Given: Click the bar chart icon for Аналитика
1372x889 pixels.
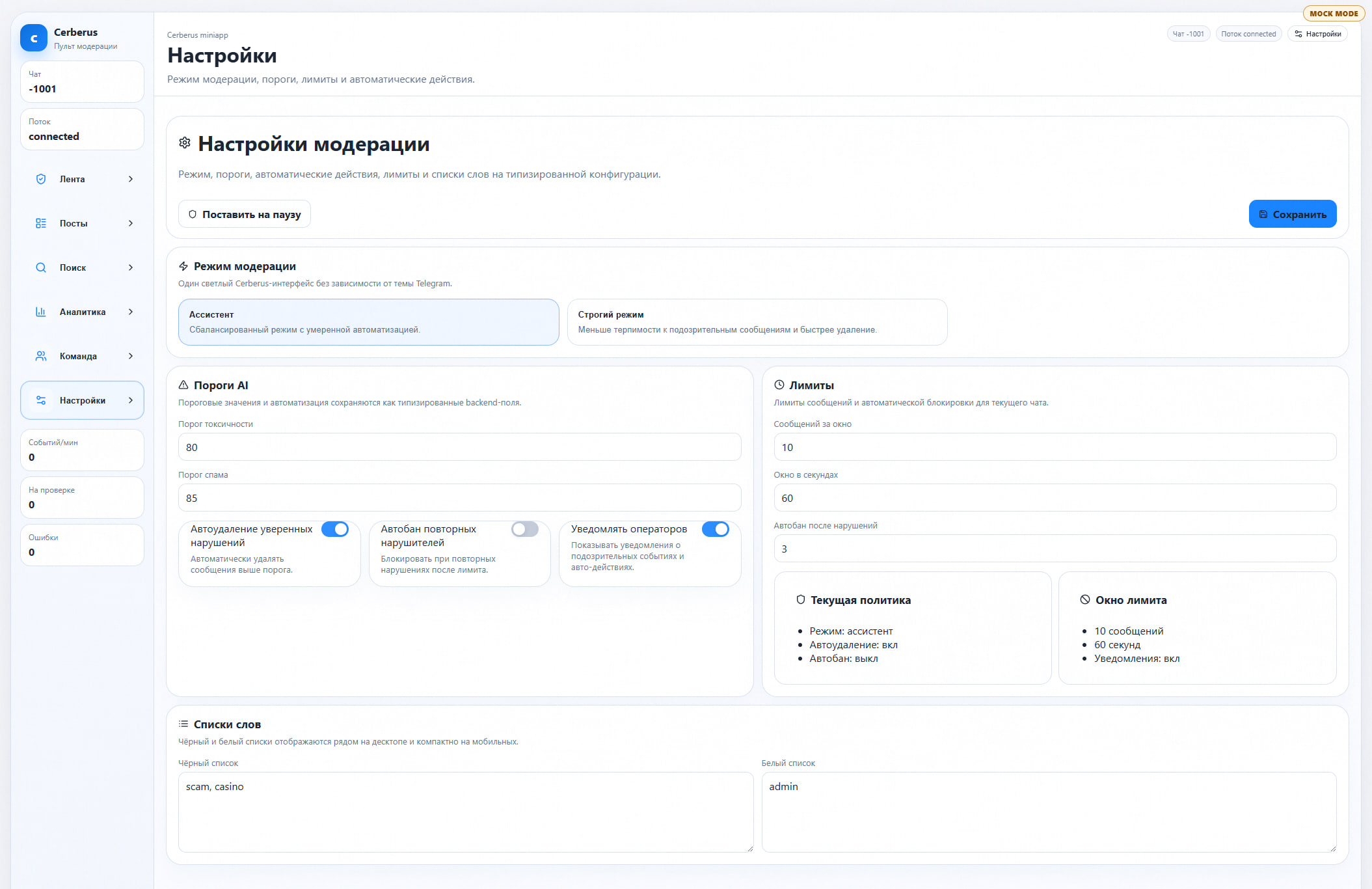Looking at the screenshot, I should pyautogui.click(x=41, y=312).
